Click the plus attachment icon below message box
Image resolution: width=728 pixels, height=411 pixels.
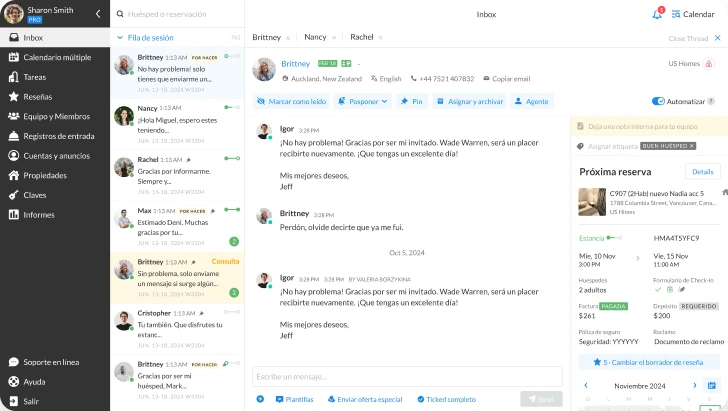tap(260, 399)
